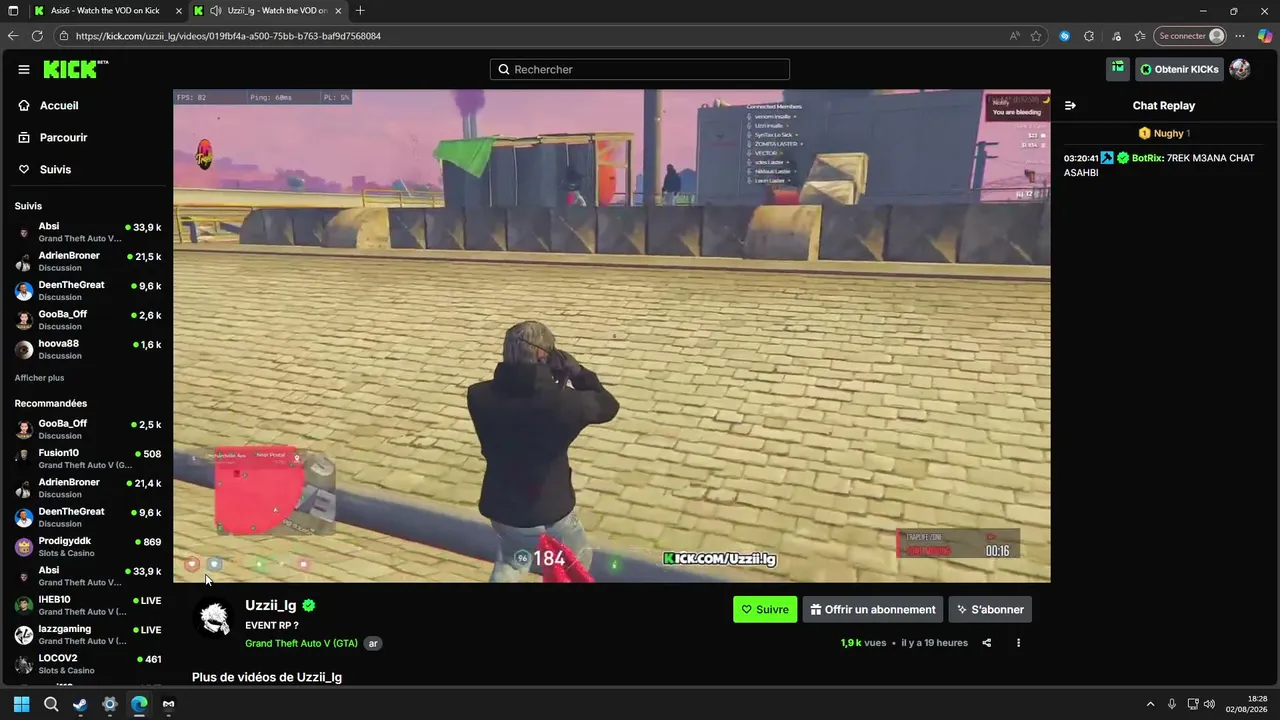The width and height of the screenshot is (1280, 720).
Task: Open Windows taskbar search
Action: (51, 704)
